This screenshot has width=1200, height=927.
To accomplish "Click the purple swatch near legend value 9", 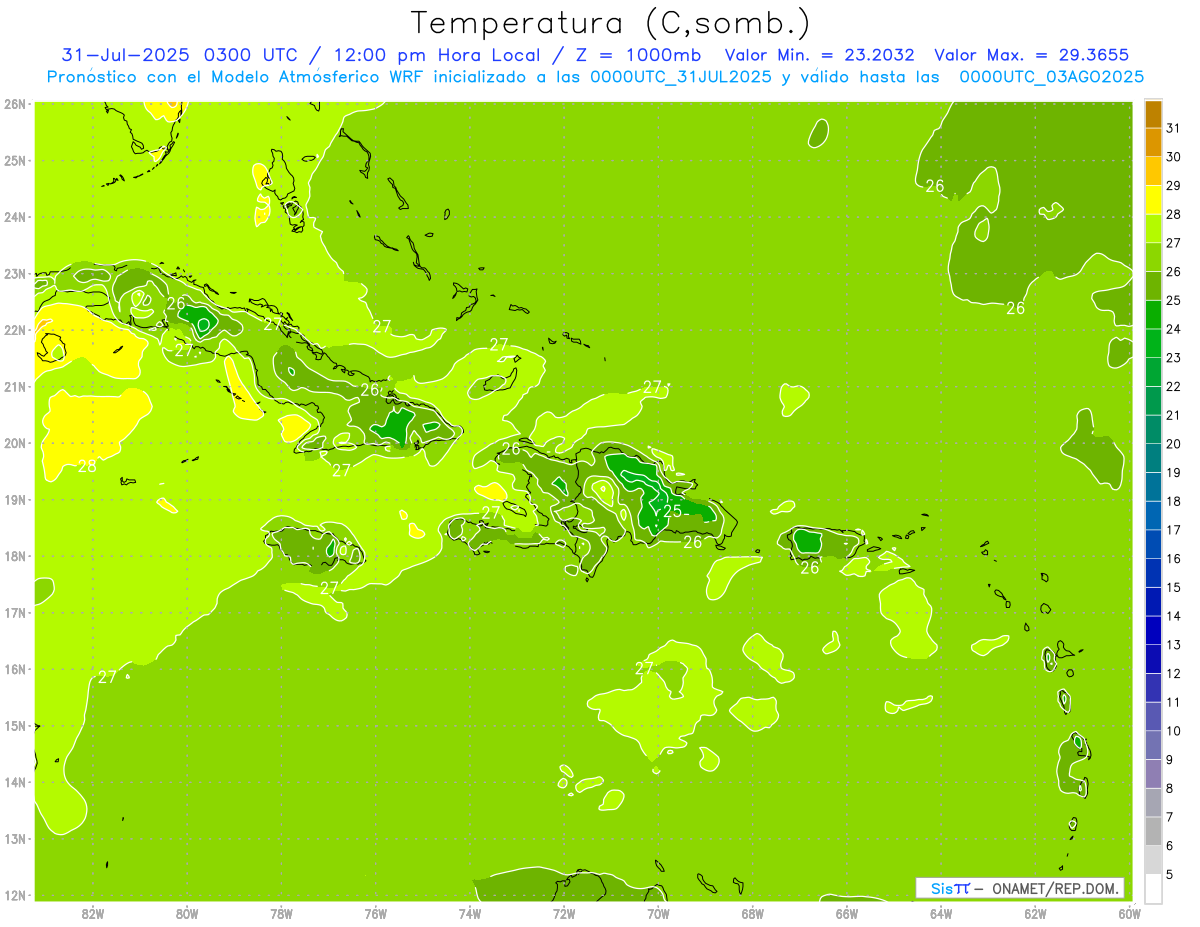I will tap(1153, 773).
